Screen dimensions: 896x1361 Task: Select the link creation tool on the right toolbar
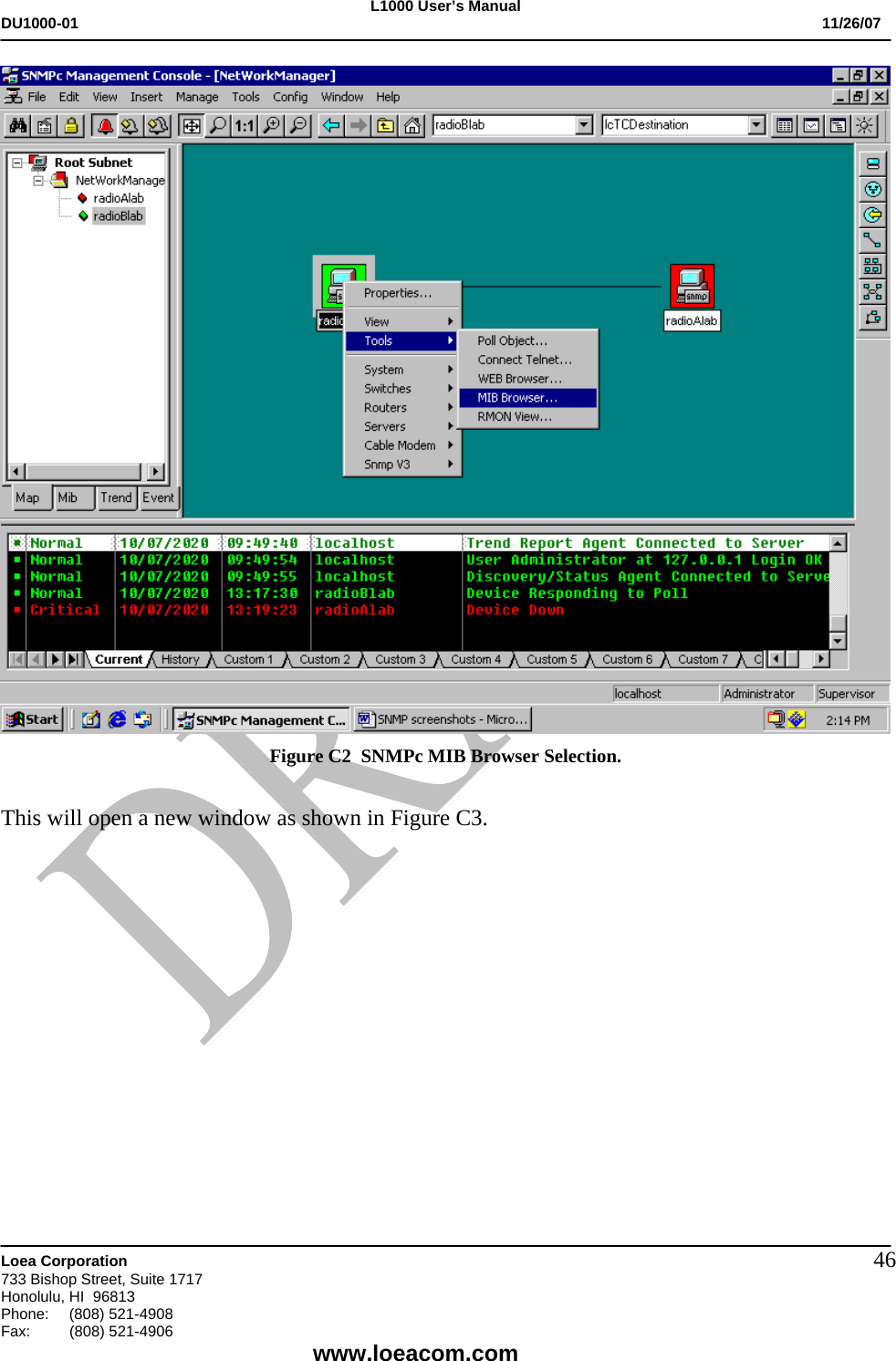(x=873, y=239)
